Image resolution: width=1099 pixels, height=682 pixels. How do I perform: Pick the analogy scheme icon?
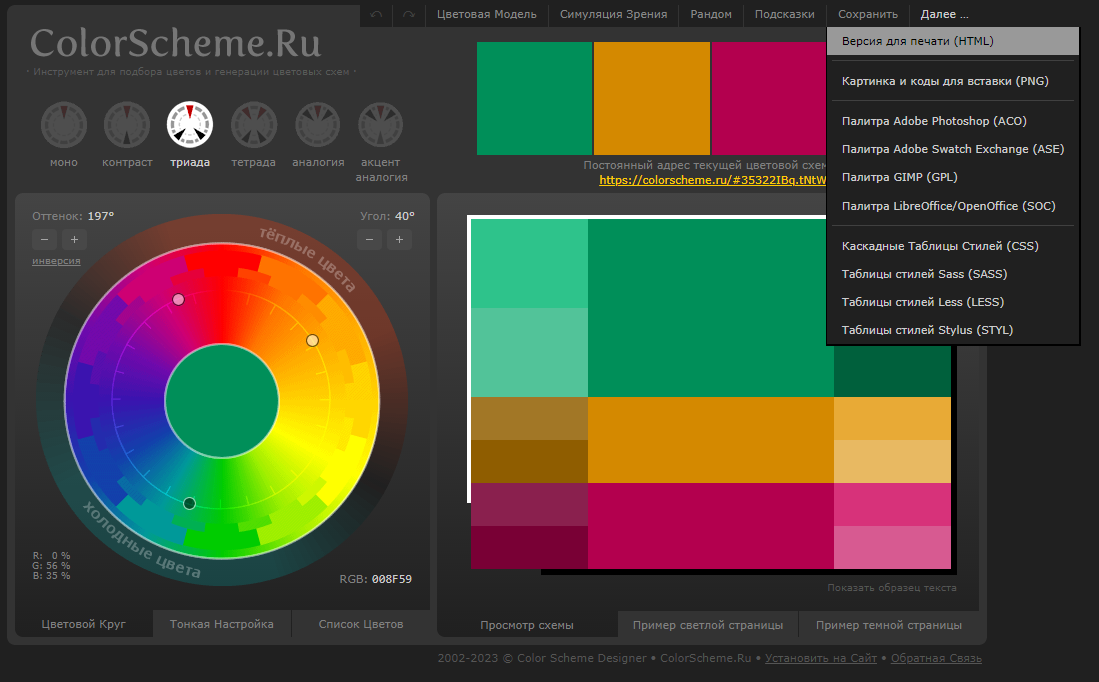(x=318, y=125)
